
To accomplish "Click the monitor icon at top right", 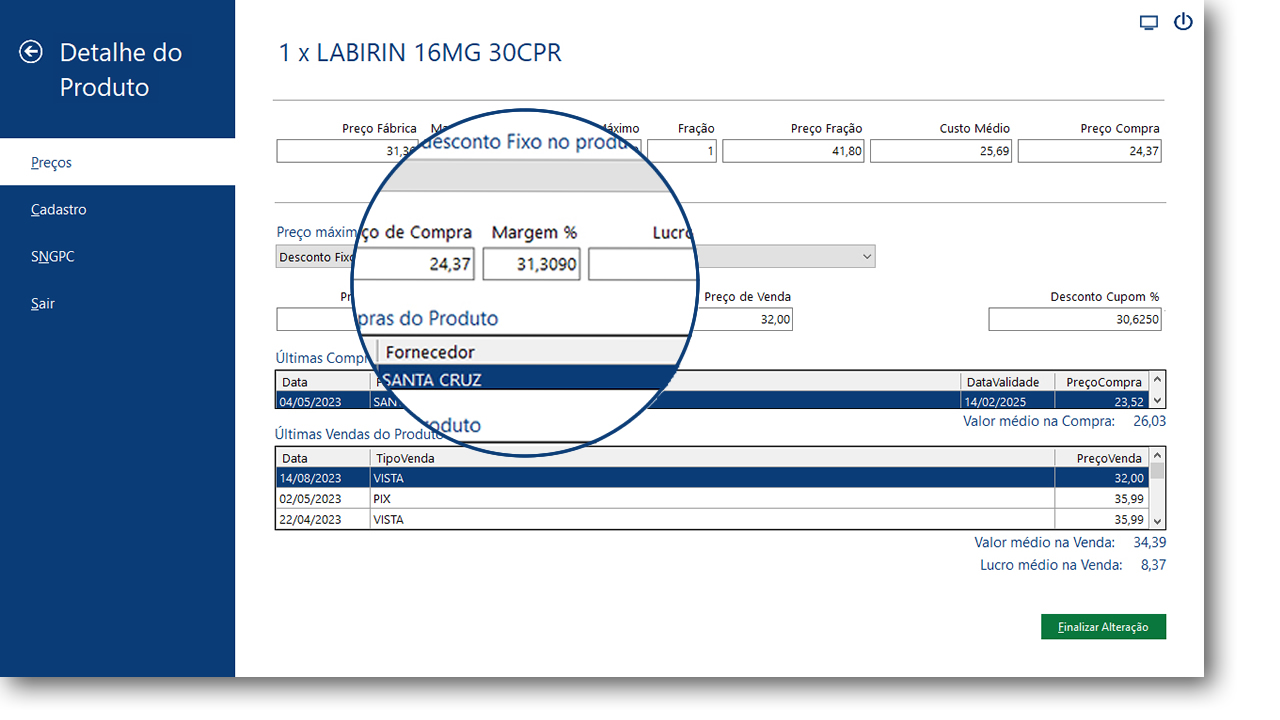I will click(1149, 22).
